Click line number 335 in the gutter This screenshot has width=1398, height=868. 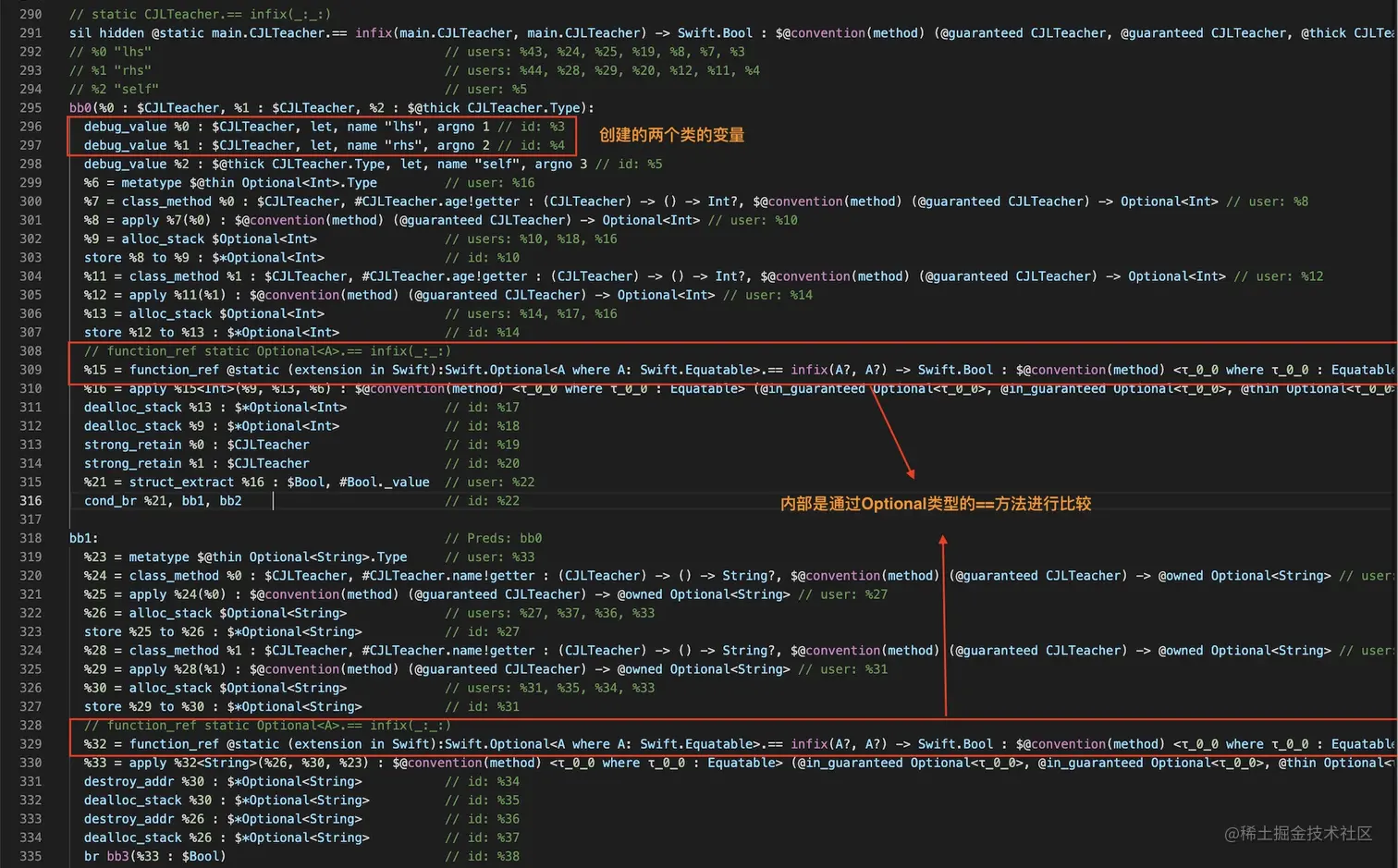pyautogui.click(x=31, y=856)
